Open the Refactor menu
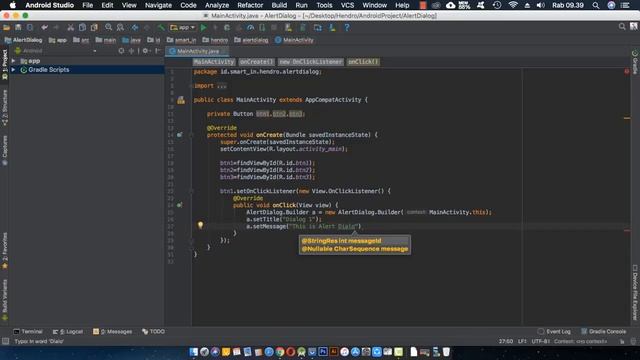Screen dimensions: 640x360 pyautogui.click(x=250, y=5)
